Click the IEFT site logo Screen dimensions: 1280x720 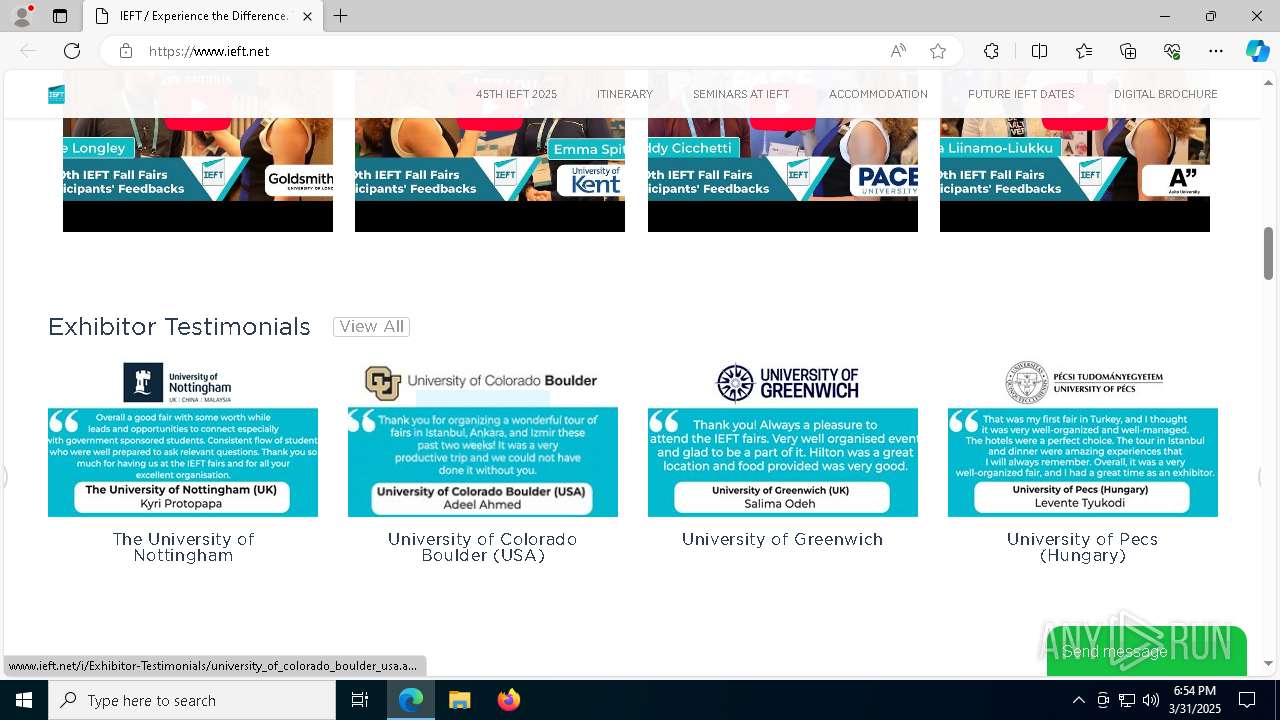(x=56, y=94)
